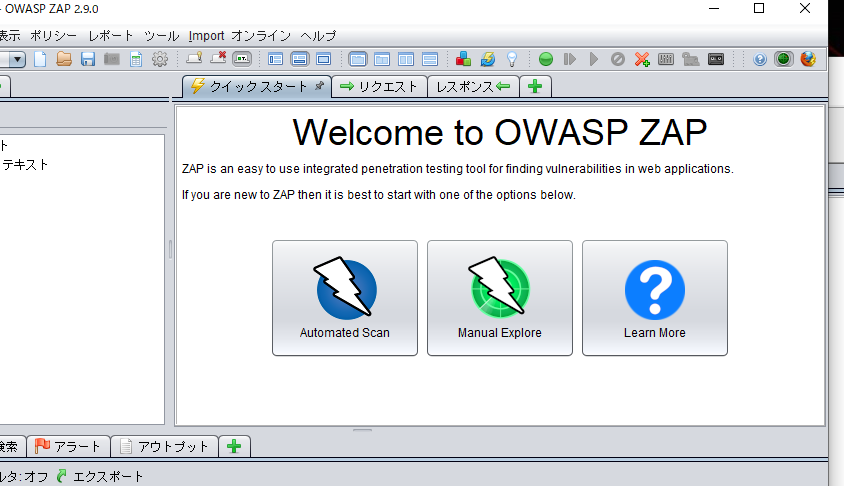Select request above response stacked panels icon
Viewport: 844px width, 486px height.
pyautogui.click(x=430, y=59)
